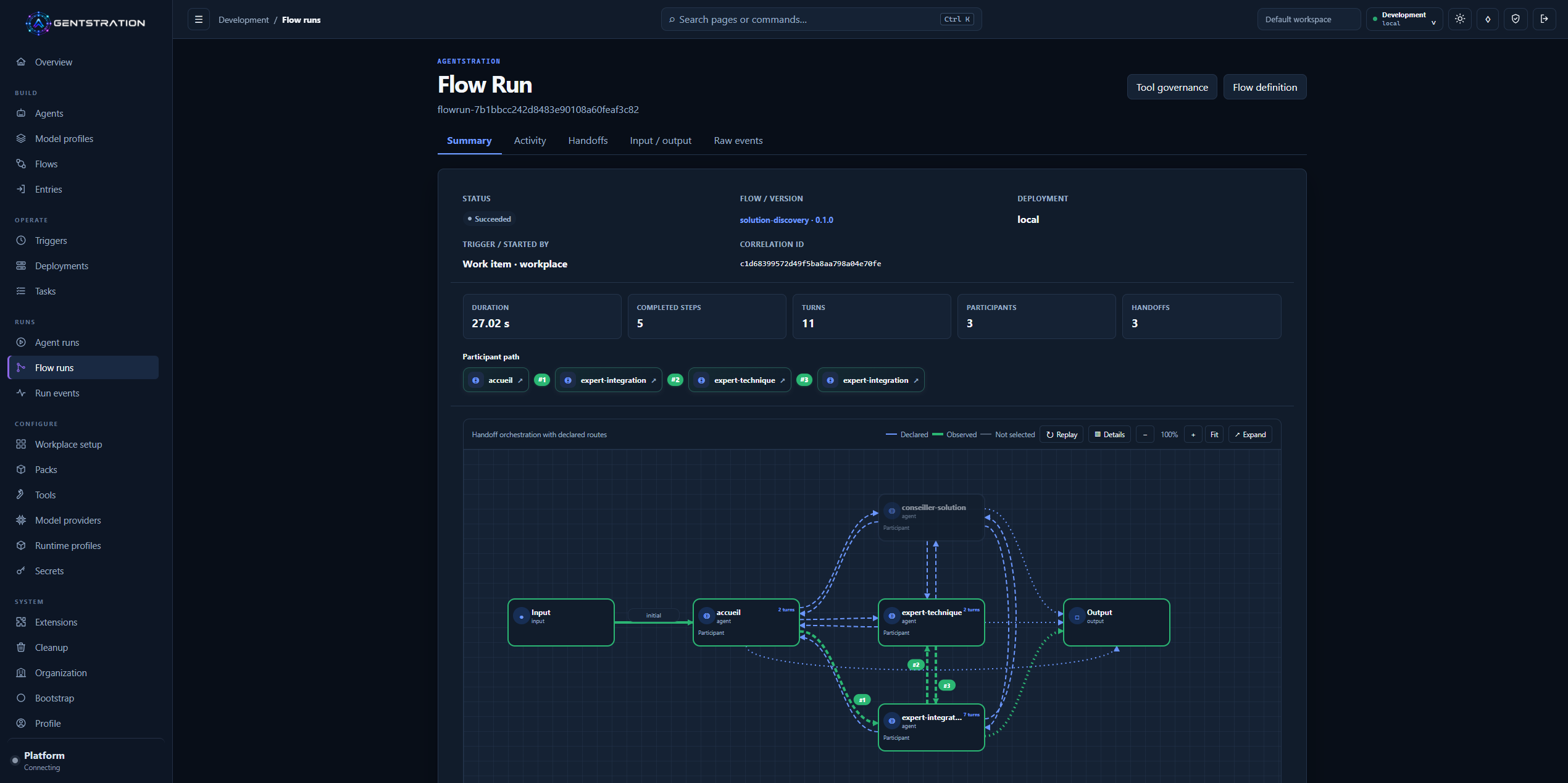1568x783 pixels.
Task: Toggle the light/dark theme sun icon
Action: tap(1460, 19)
